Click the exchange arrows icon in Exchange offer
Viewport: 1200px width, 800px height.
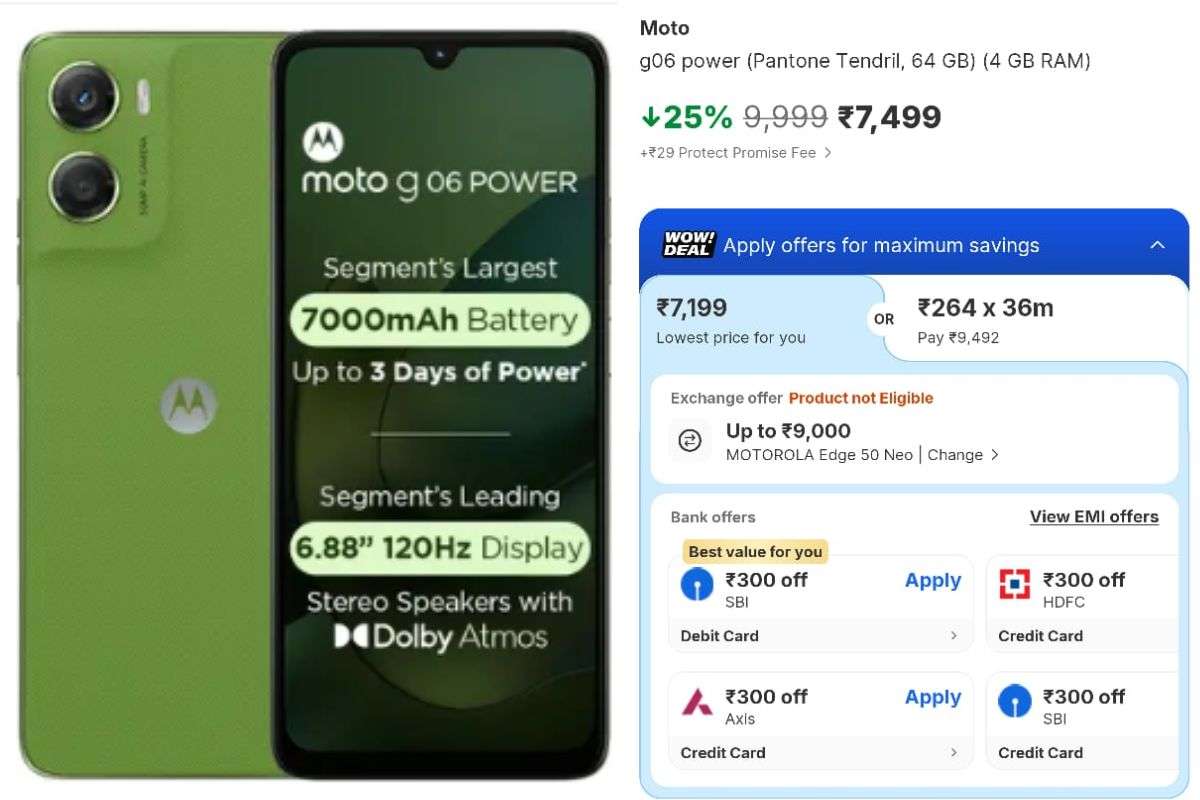[x=689, y=440]
